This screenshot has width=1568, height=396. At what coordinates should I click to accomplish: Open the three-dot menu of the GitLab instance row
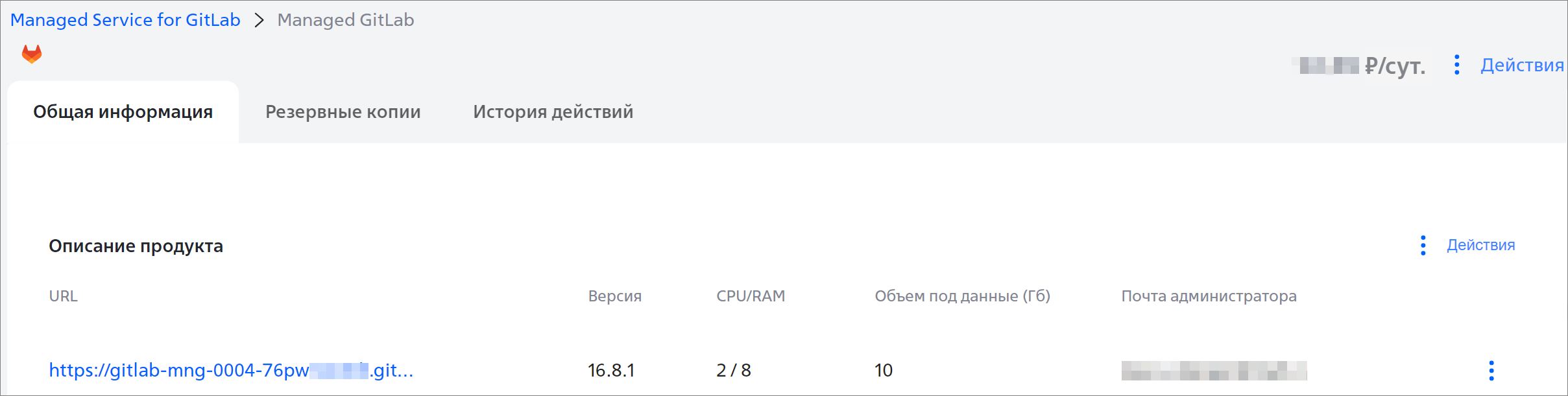(1491, 370)
